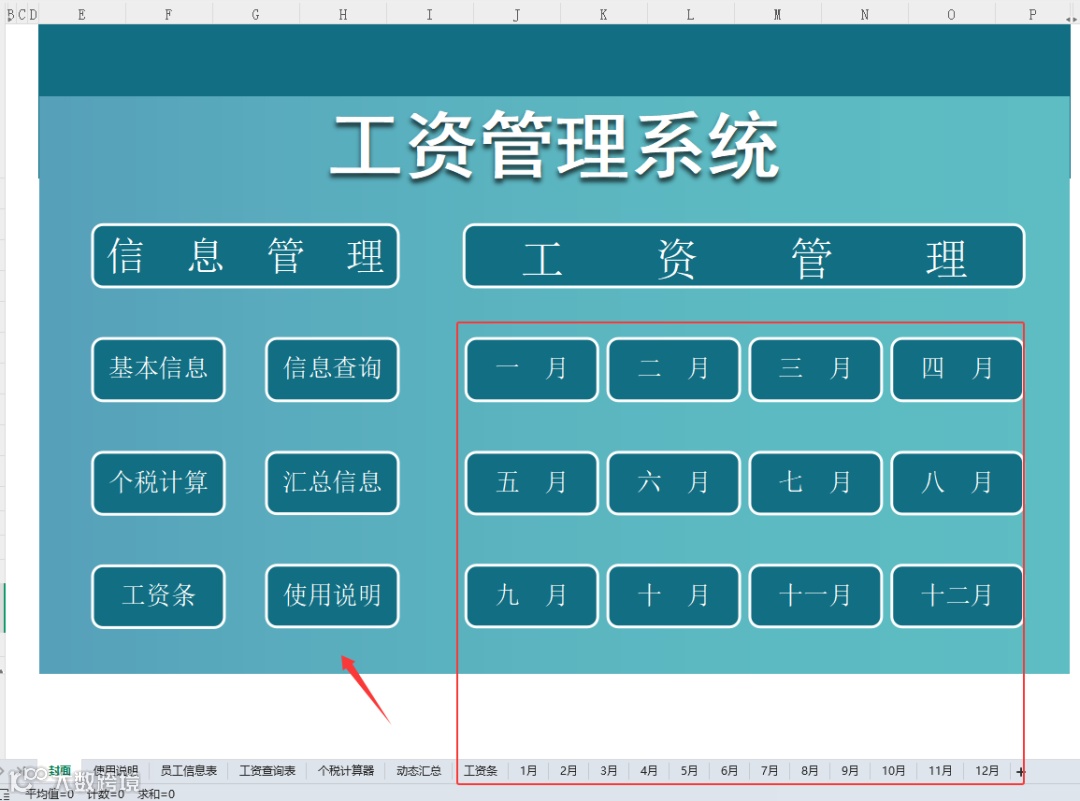Screen dimensions: 1080x801
Task: Switch to the 2月 sheet tab
Action: [568, 771]
